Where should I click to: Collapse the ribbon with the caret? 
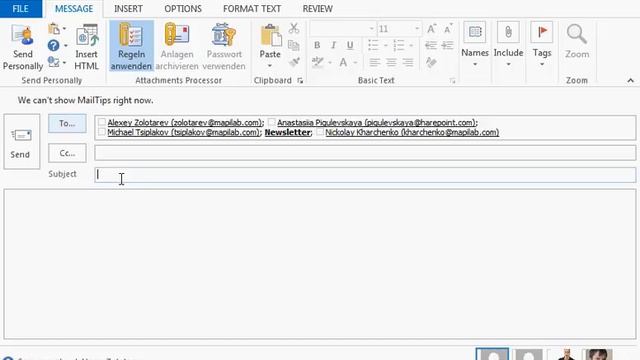[630, 81]
